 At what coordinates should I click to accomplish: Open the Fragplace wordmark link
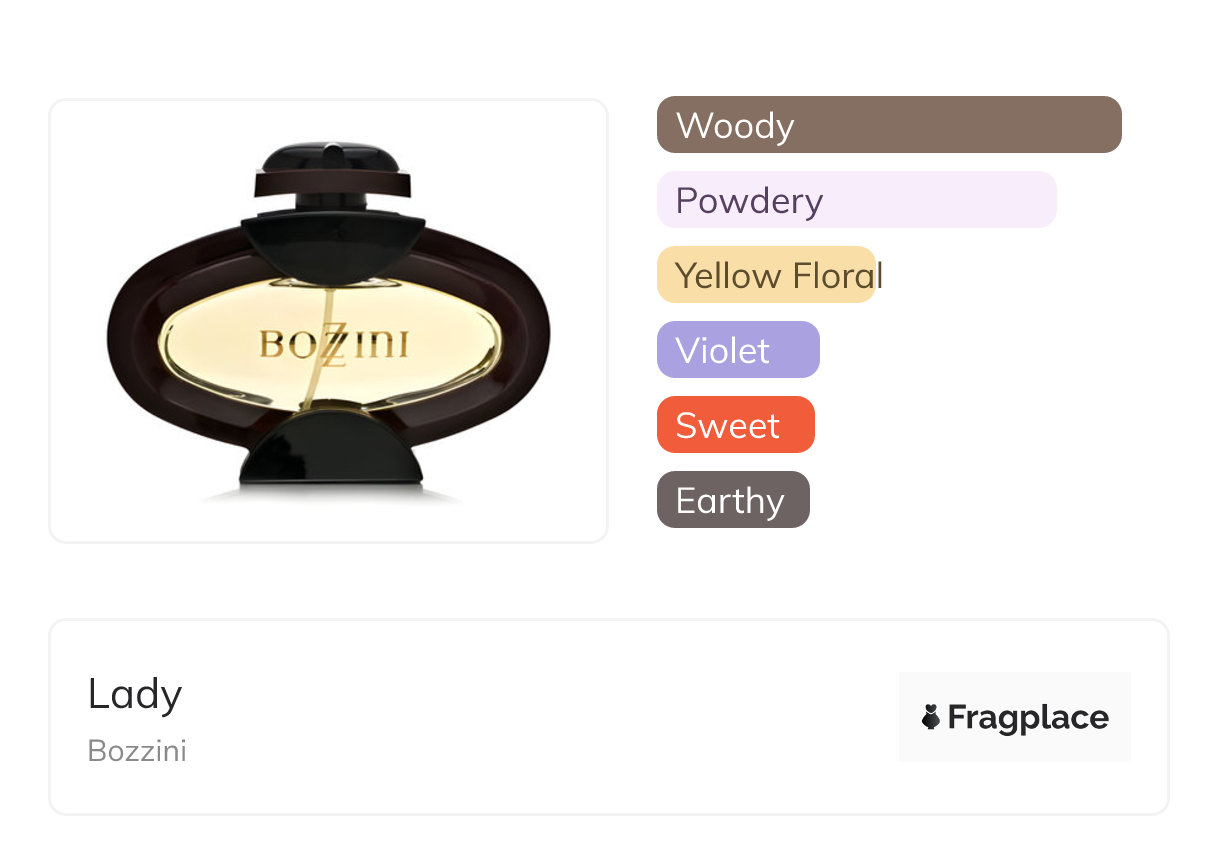point(1028,717)
